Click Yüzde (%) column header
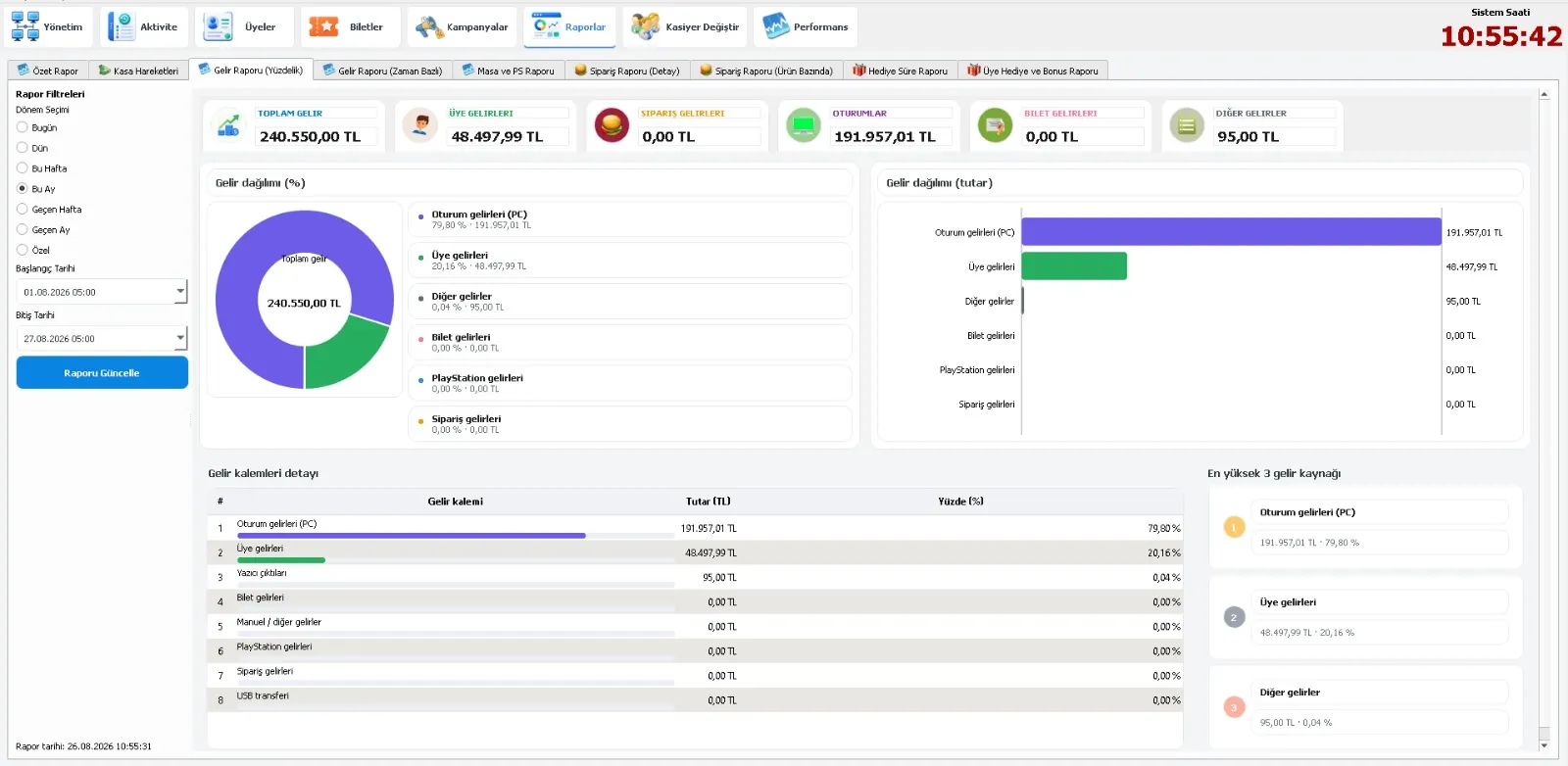Viewport: 1568px width, 766px height. coord(960,502)
